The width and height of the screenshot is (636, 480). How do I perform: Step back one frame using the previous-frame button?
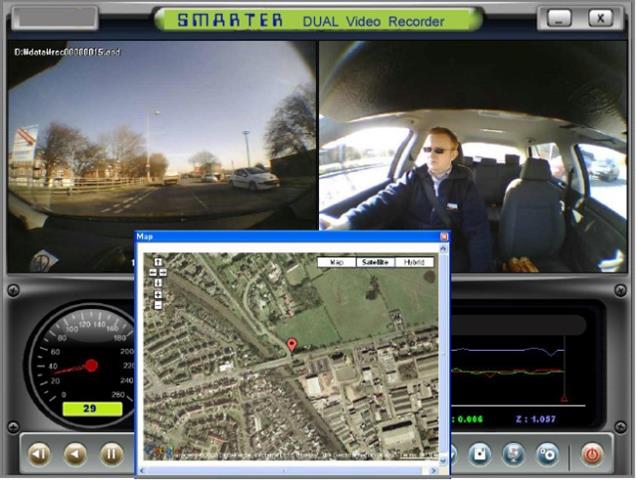point(40,454)
